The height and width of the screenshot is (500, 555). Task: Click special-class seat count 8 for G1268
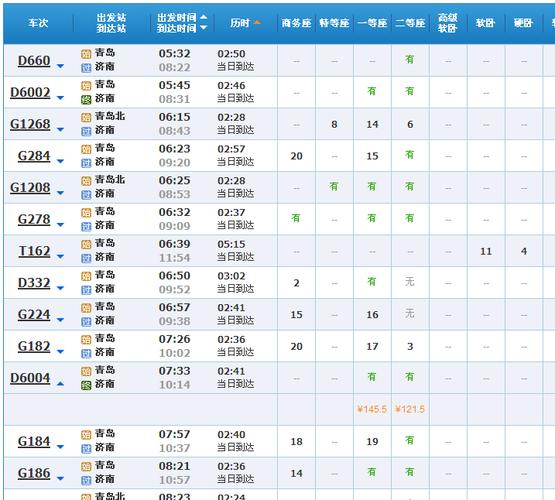point(334,124)
